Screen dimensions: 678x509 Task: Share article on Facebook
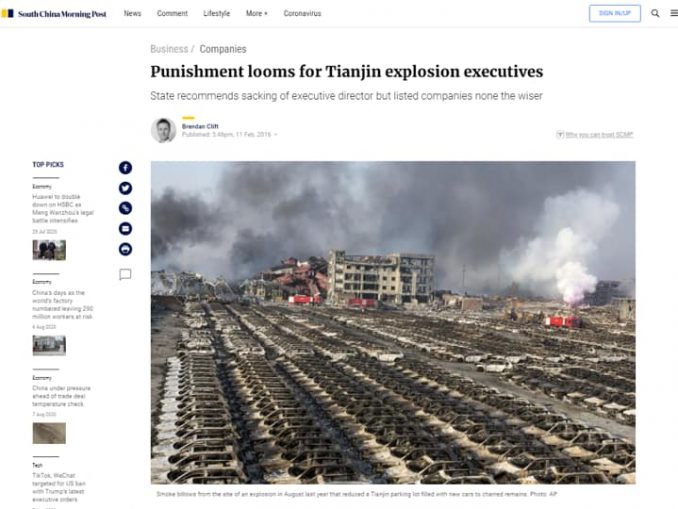click(125, 168)
